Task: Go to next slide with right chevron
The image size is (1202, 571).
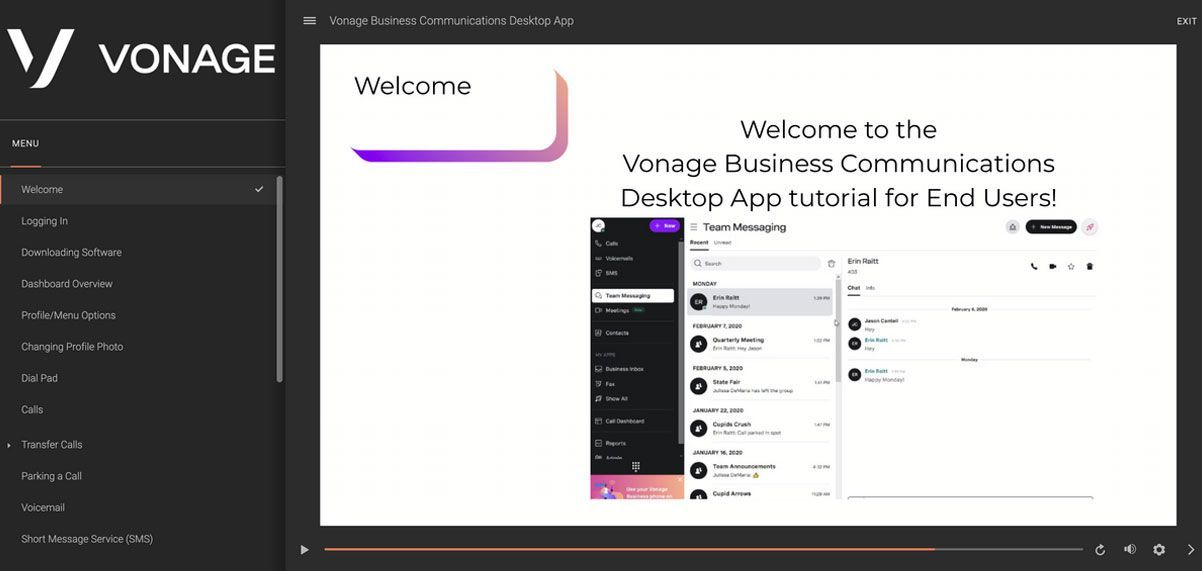Action: pos(1191,549)
